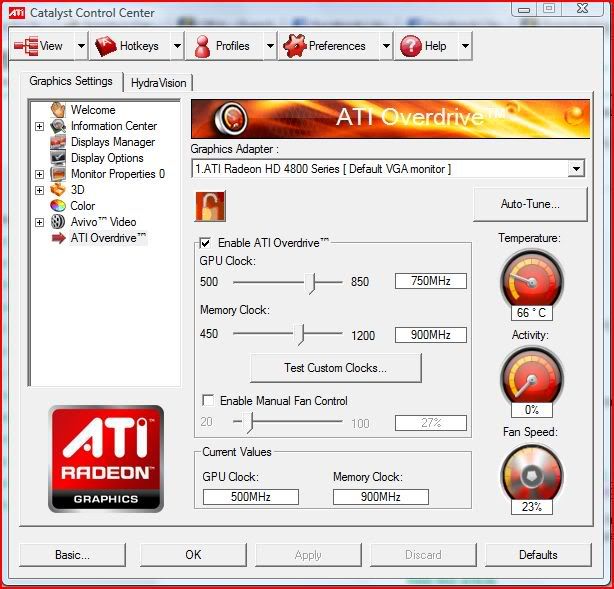This screenshot has height=589, width=614.
Task: Select Color in the tree
Action: 83,206
